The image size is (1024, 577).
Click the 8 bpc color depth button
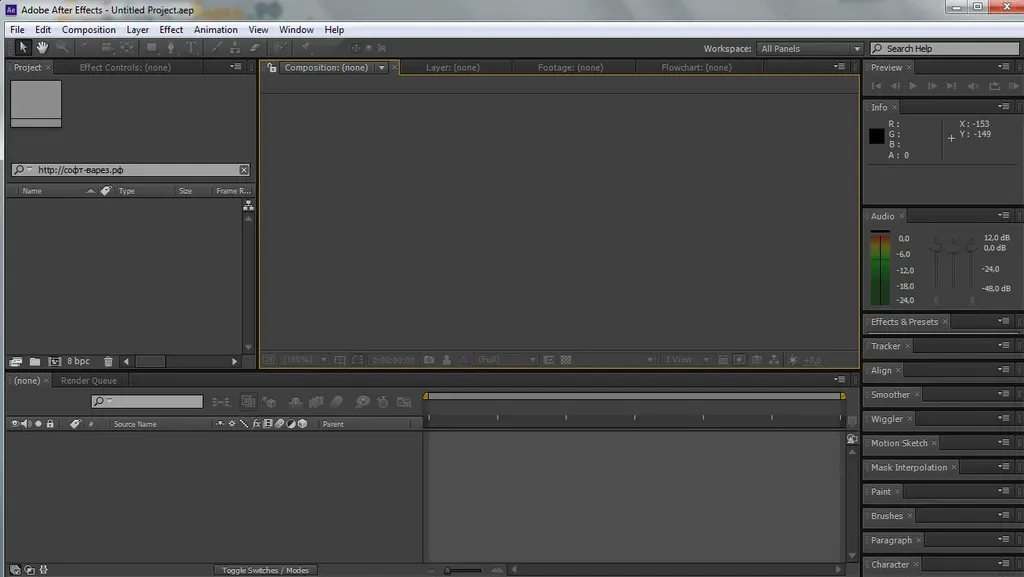[78, 361]
